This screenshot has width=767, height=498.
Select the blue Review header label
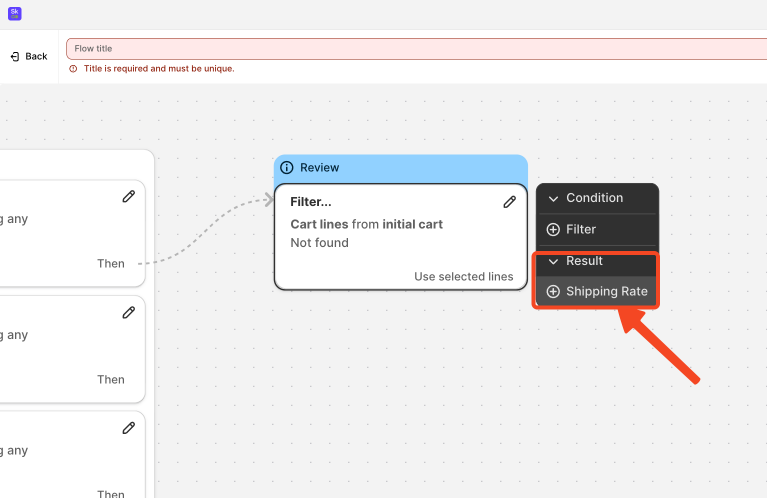click(x=320, y=168)
